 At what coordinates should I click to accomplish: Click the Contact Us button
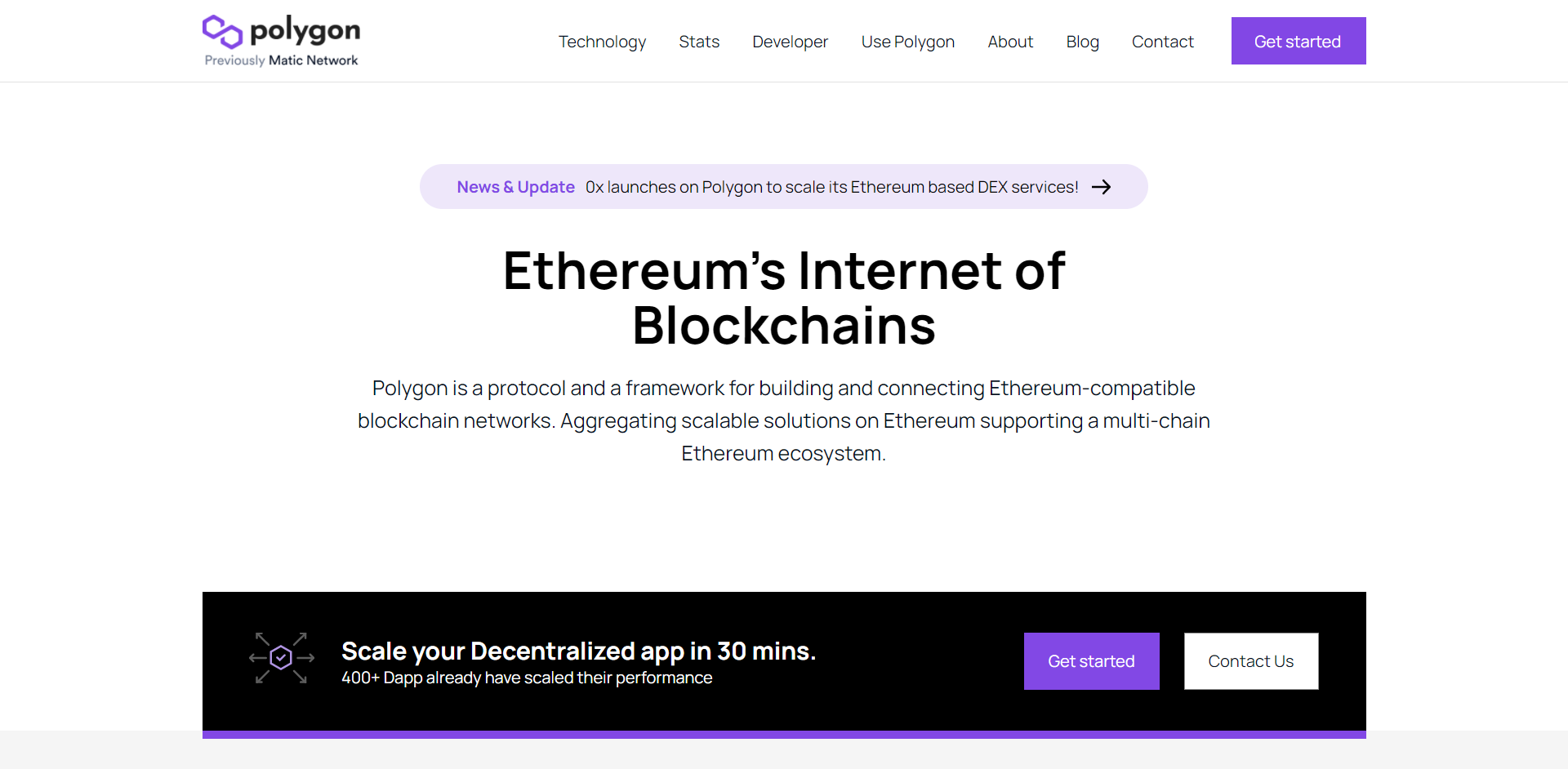point(1250,661)
